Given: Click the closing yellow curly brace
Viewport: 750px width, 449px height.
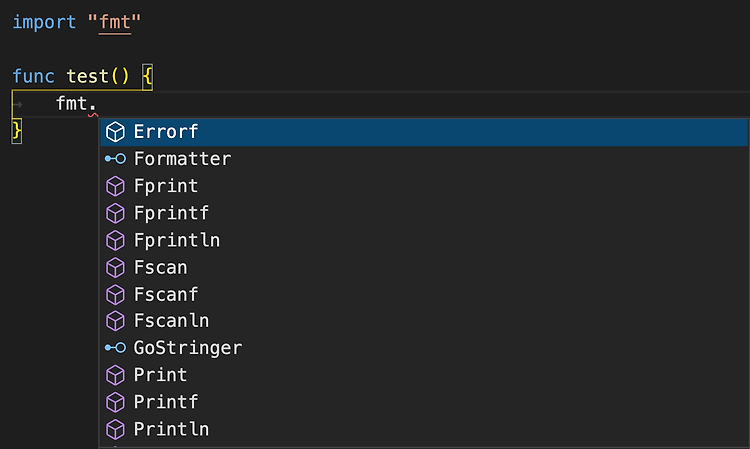Looking at the screenshot, I should coord(17,131).
